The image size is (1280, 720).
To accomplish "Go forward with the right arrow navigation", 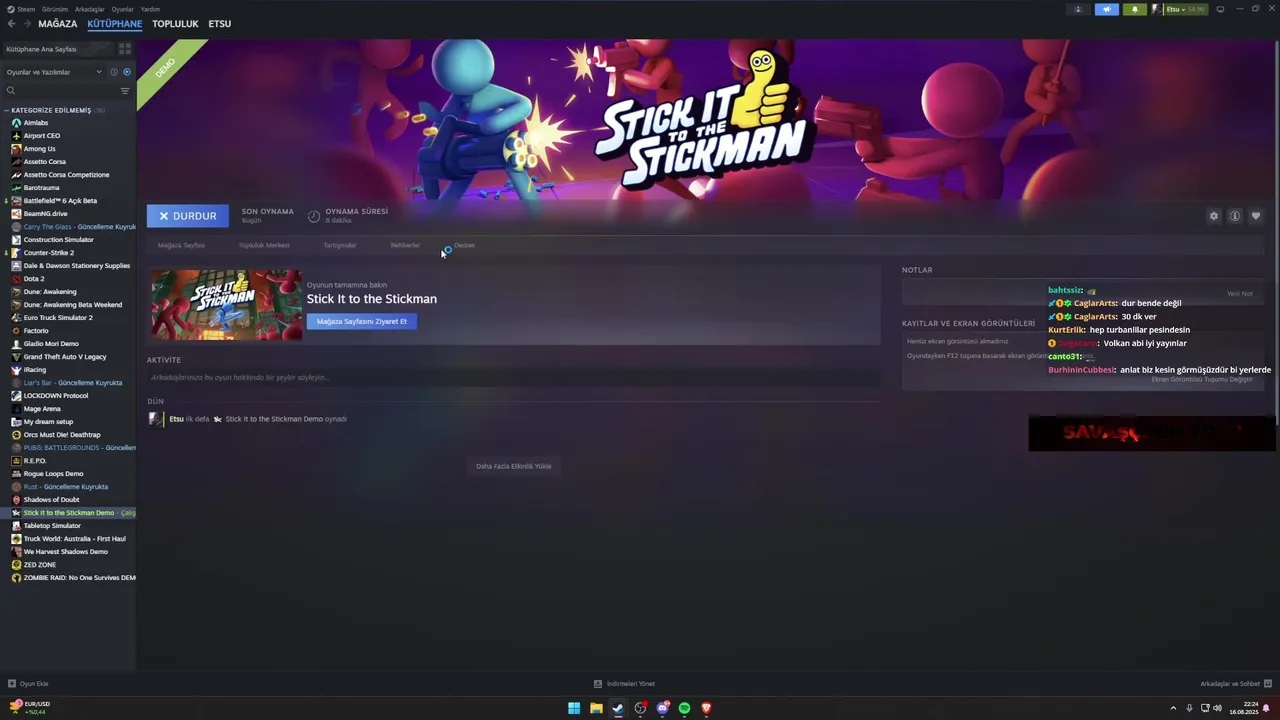I will tap(26, 23).
